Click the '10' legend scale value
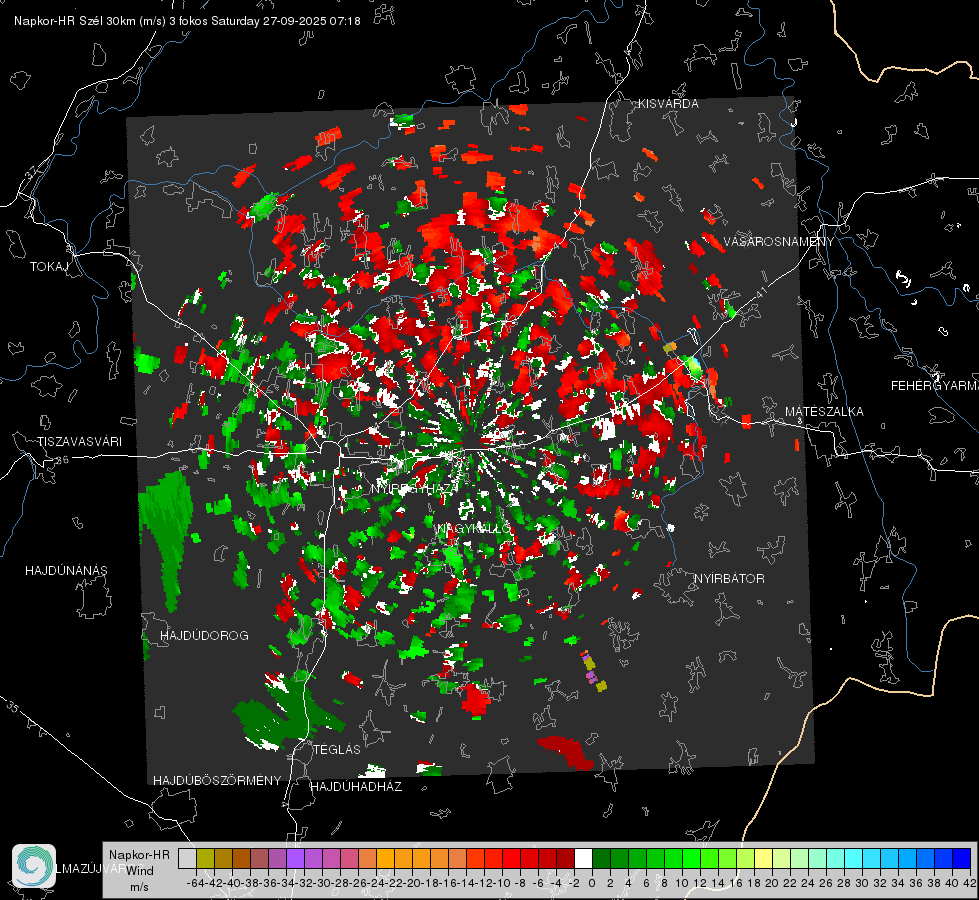 (682, 883)
